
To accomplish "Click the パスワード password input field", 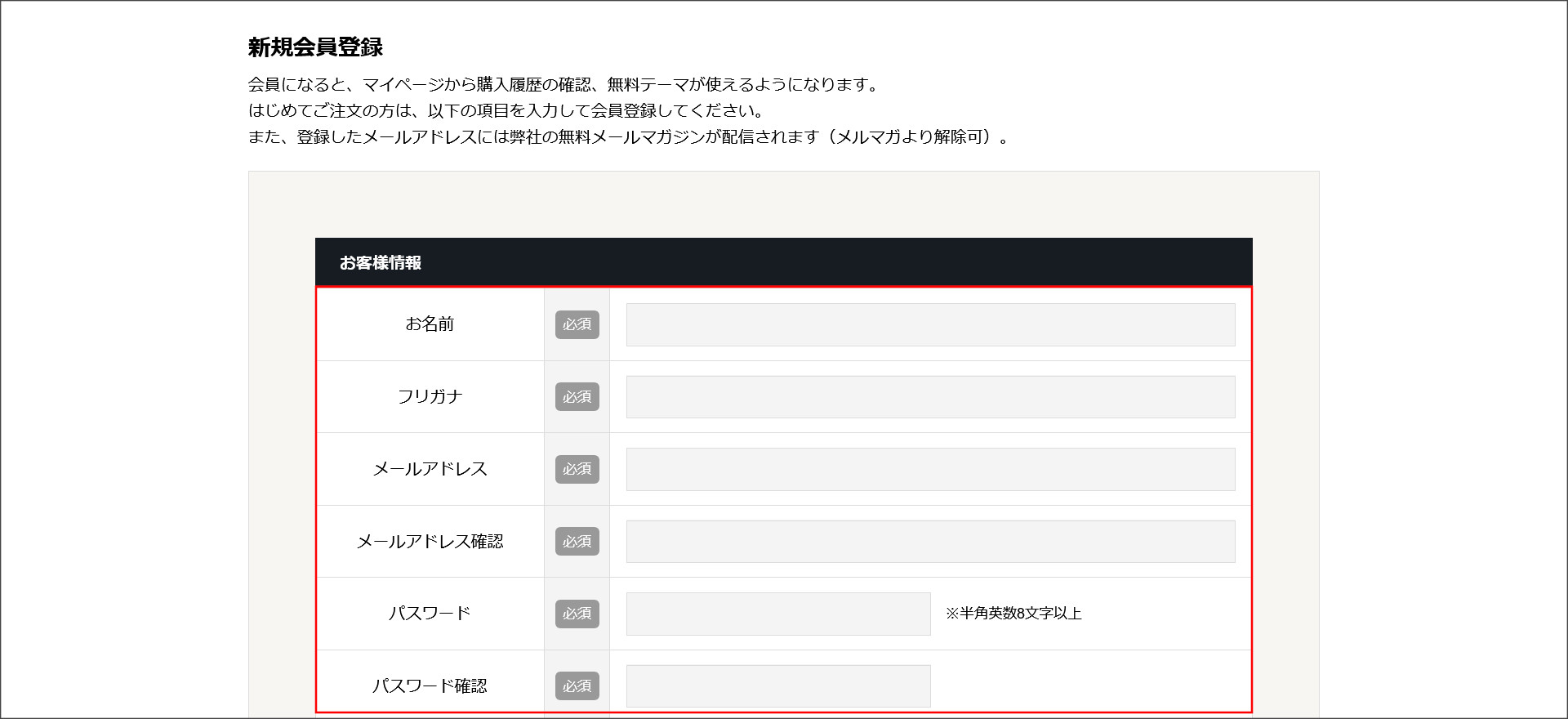I will (x=777, y=614).
